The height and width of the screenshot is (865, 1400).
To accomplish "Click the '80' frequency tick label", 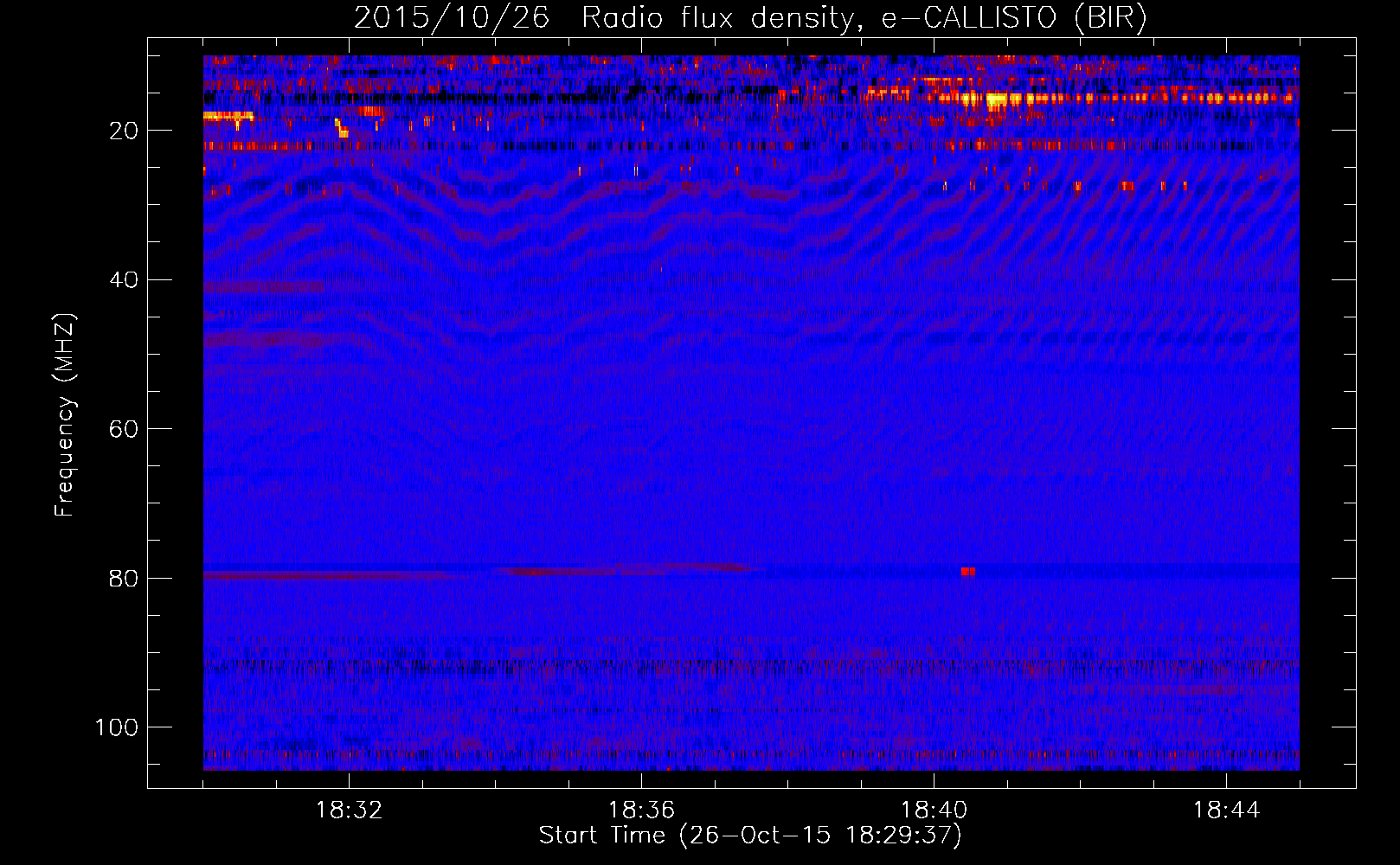I will [x=125, y=578].
